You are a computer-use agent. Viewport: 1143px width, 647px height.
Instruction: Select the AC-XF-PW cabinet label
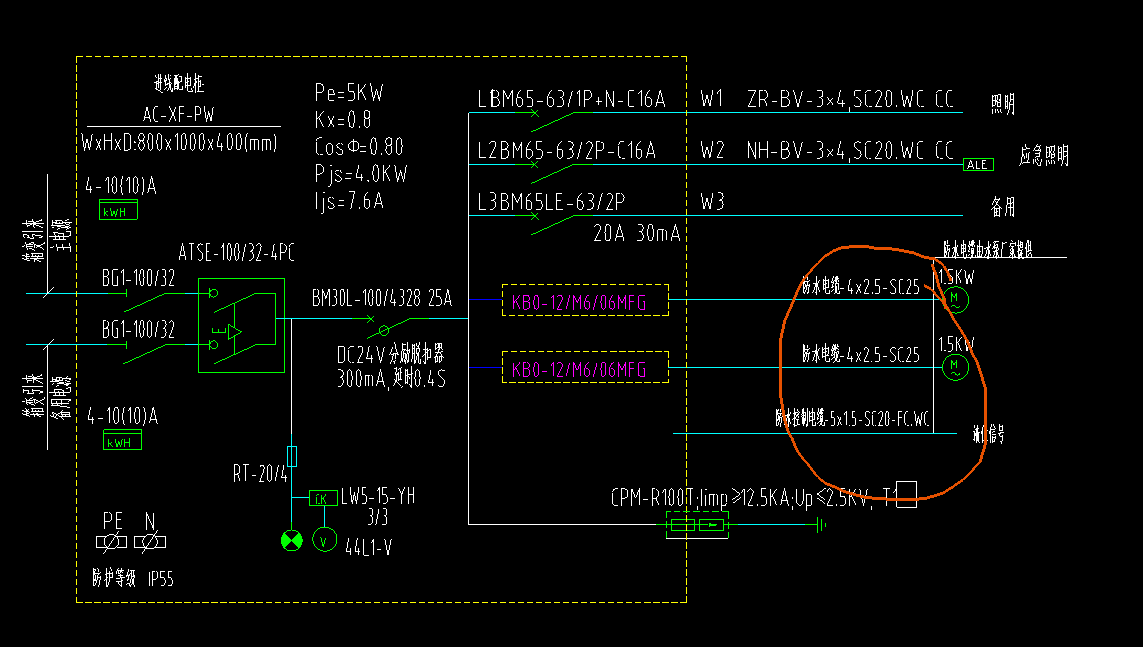coord(179,114)
